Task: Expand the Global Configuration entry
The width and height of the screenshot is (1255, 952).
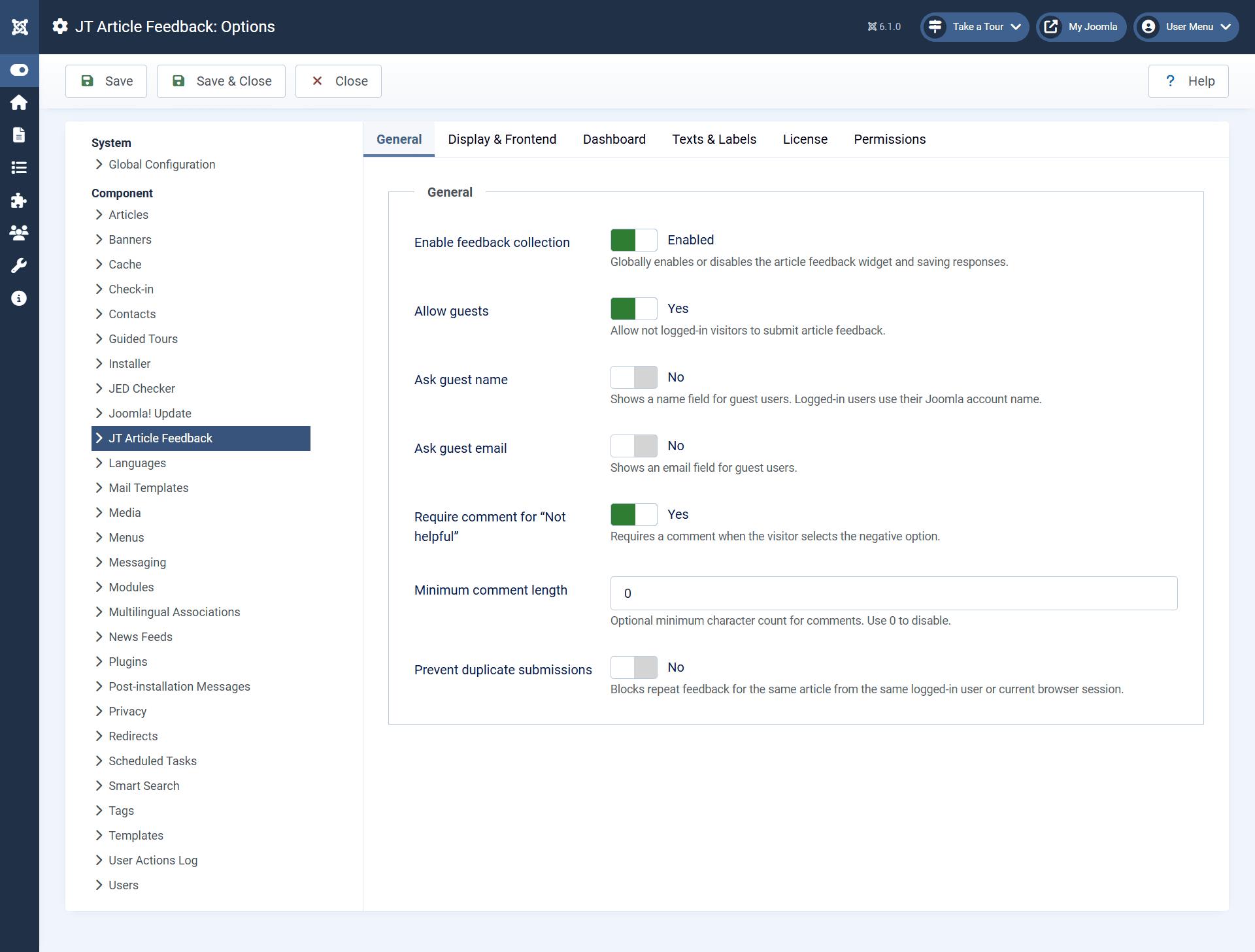Action: [161, 165]
